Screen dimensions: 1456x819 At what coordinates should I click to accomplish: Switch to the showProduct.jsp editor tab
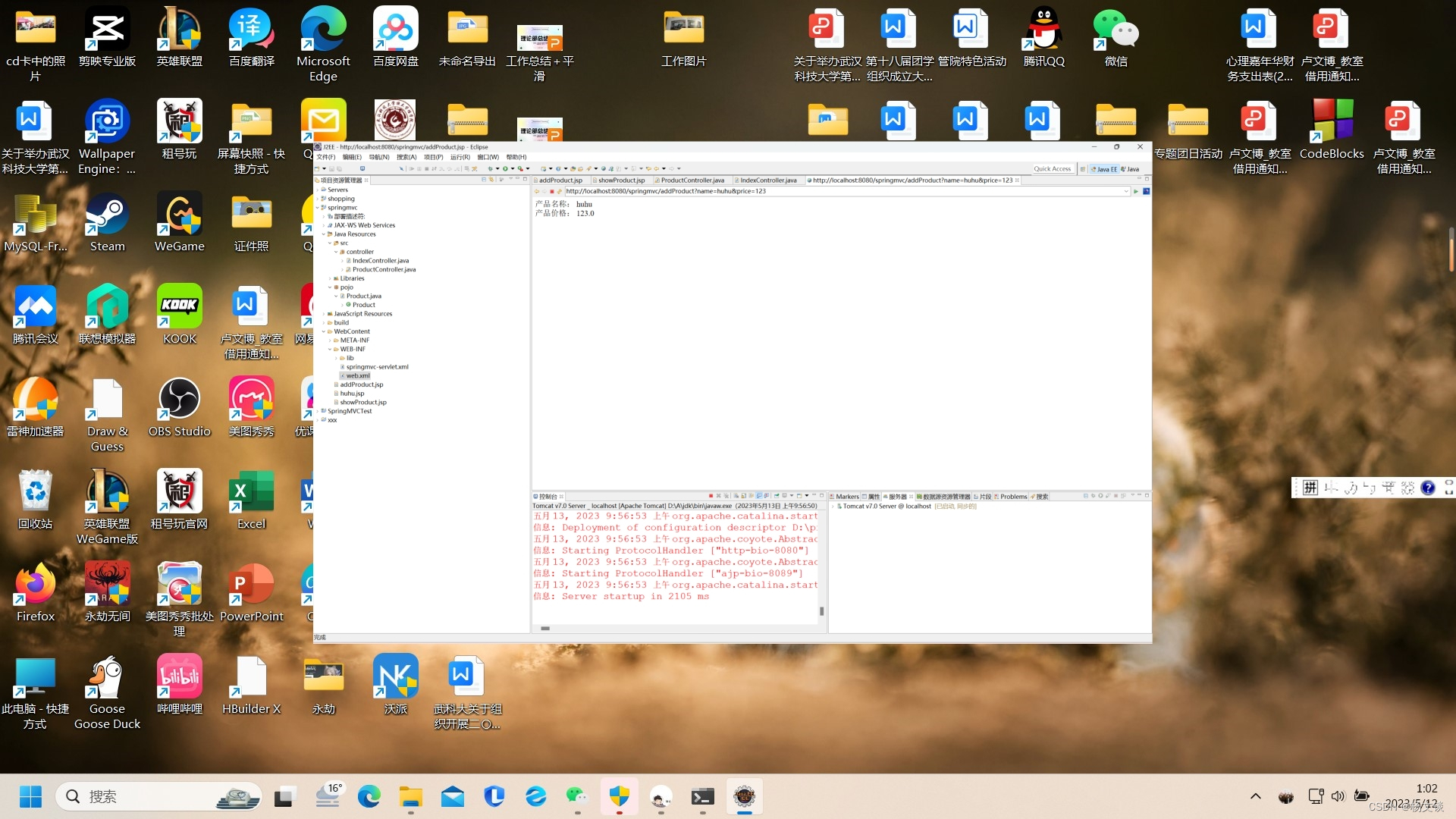pos(621,180)
